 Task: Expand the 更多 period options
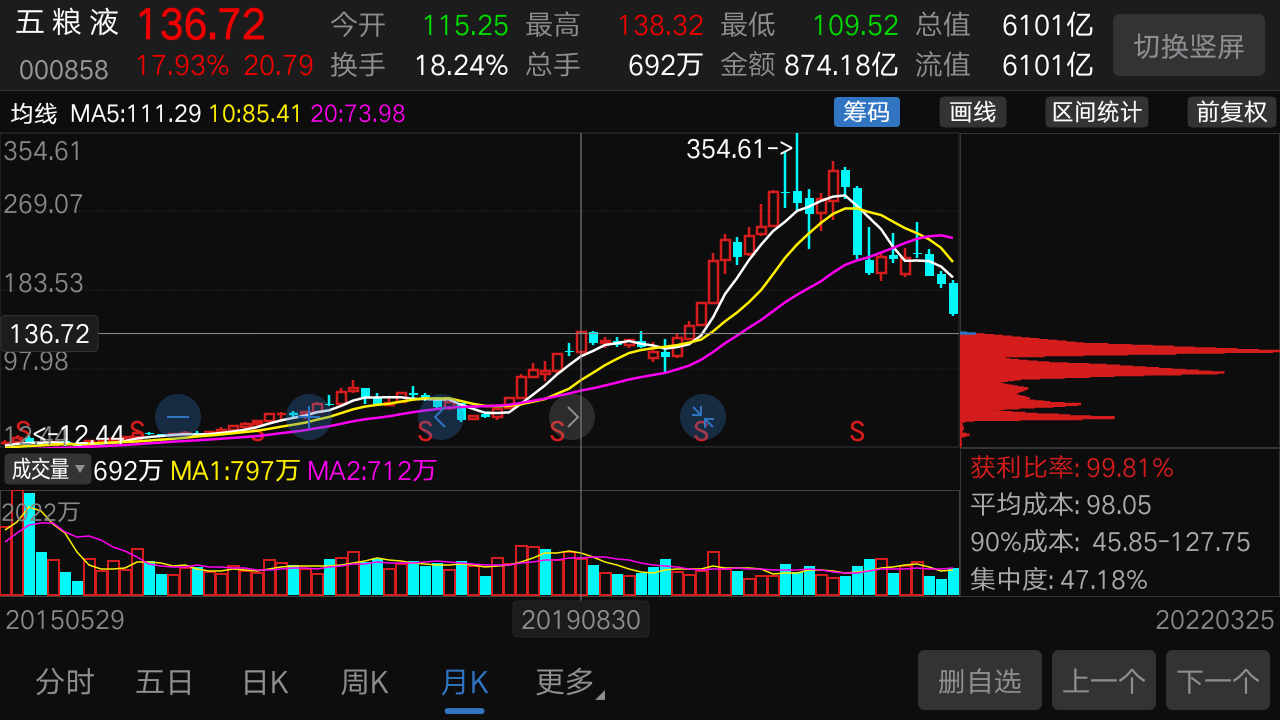click(x=570, y=683)
